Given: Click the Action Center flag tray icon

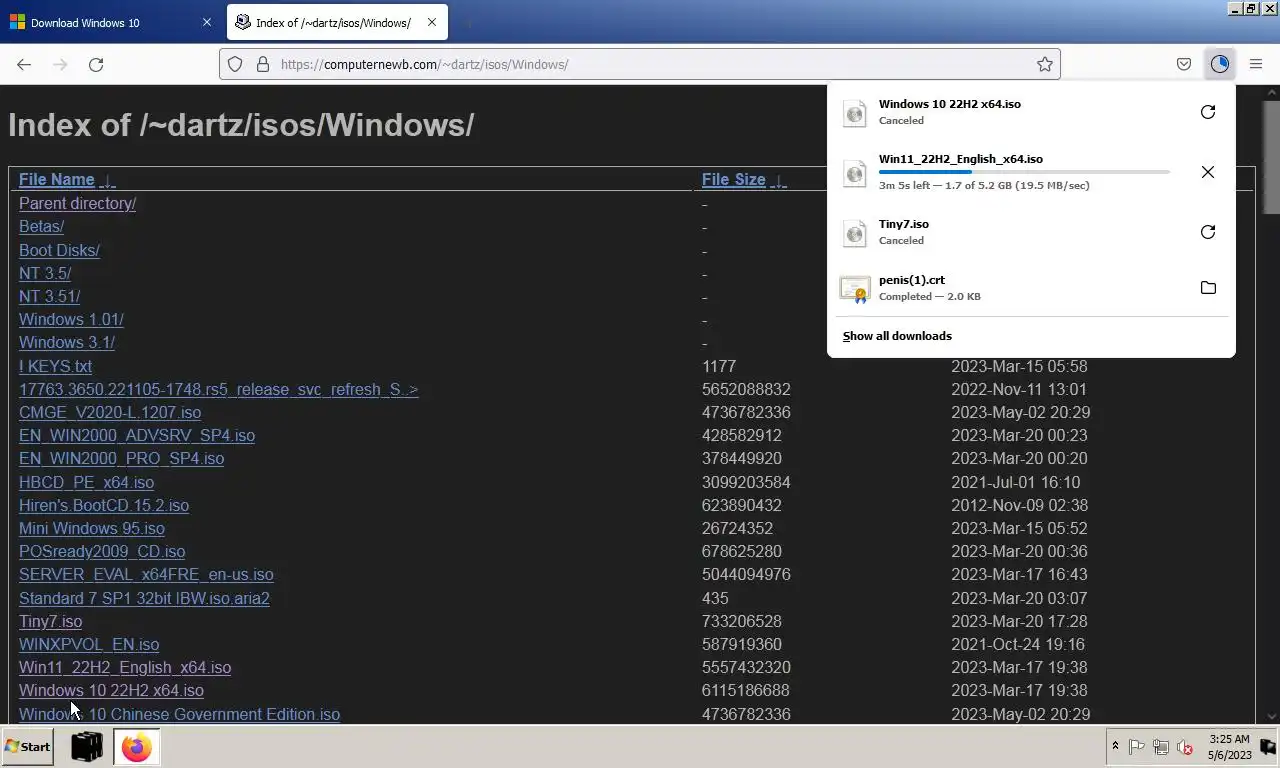Looking at the screenshot, I should 1136,747.
